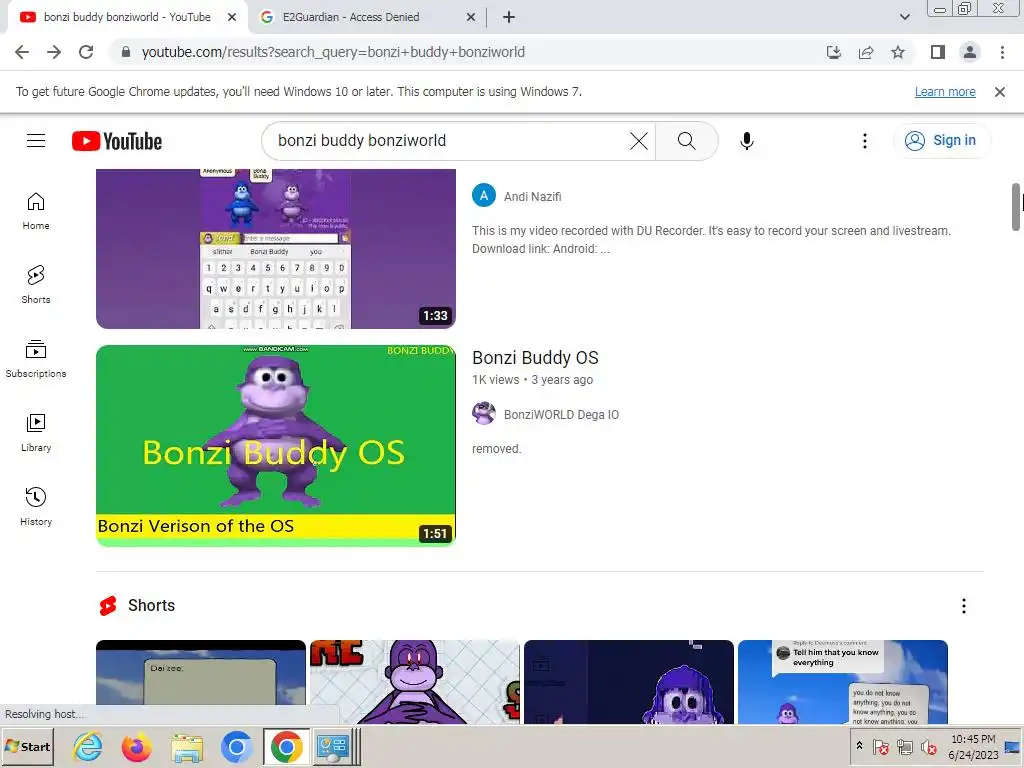Open the blue Chromium taskbar icon
Image resolution: width=1024 pixels, height=768 pixels.
click(x=236, y=746)
